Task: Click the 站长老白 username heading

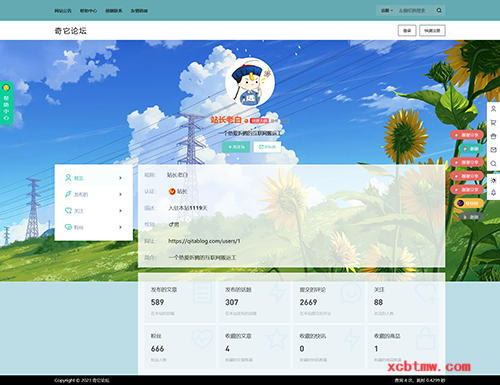Action: tap(226, 120)
